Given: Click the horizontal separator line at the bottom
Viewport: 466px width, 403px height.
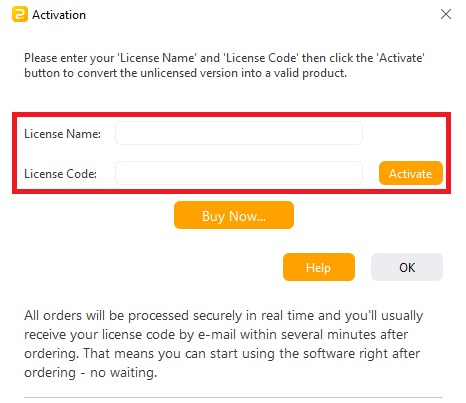Looking at the screenshot, I should point(233,397).
